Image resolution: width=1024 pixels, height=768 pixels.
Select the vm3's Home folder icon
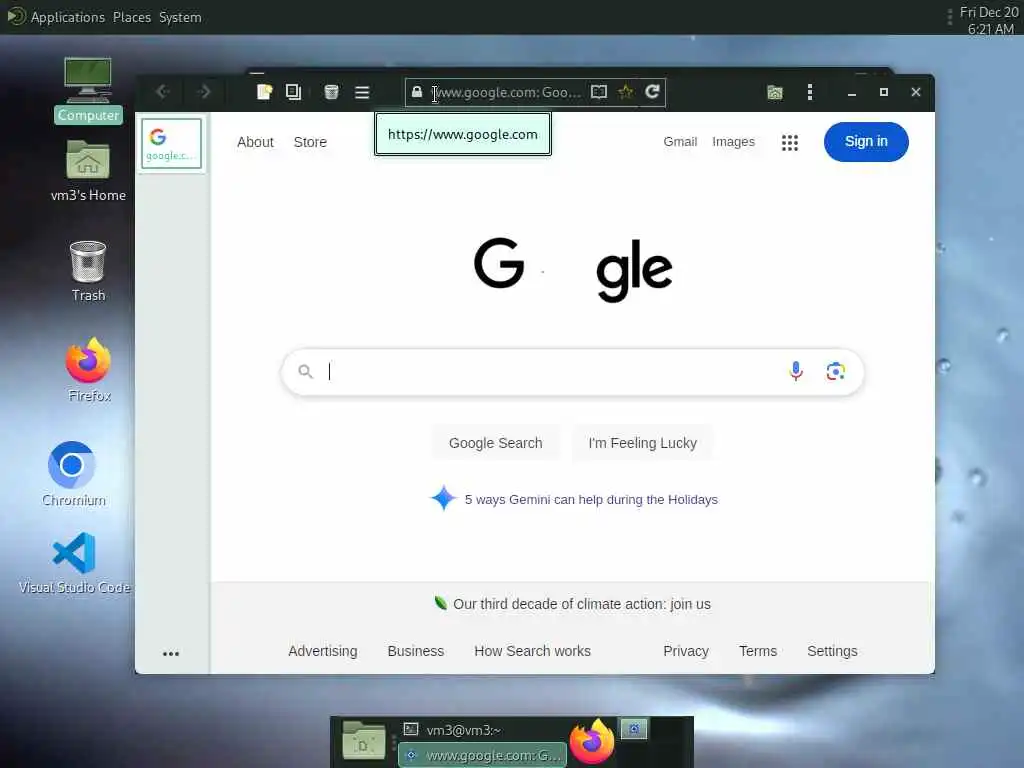coord(88,171)
